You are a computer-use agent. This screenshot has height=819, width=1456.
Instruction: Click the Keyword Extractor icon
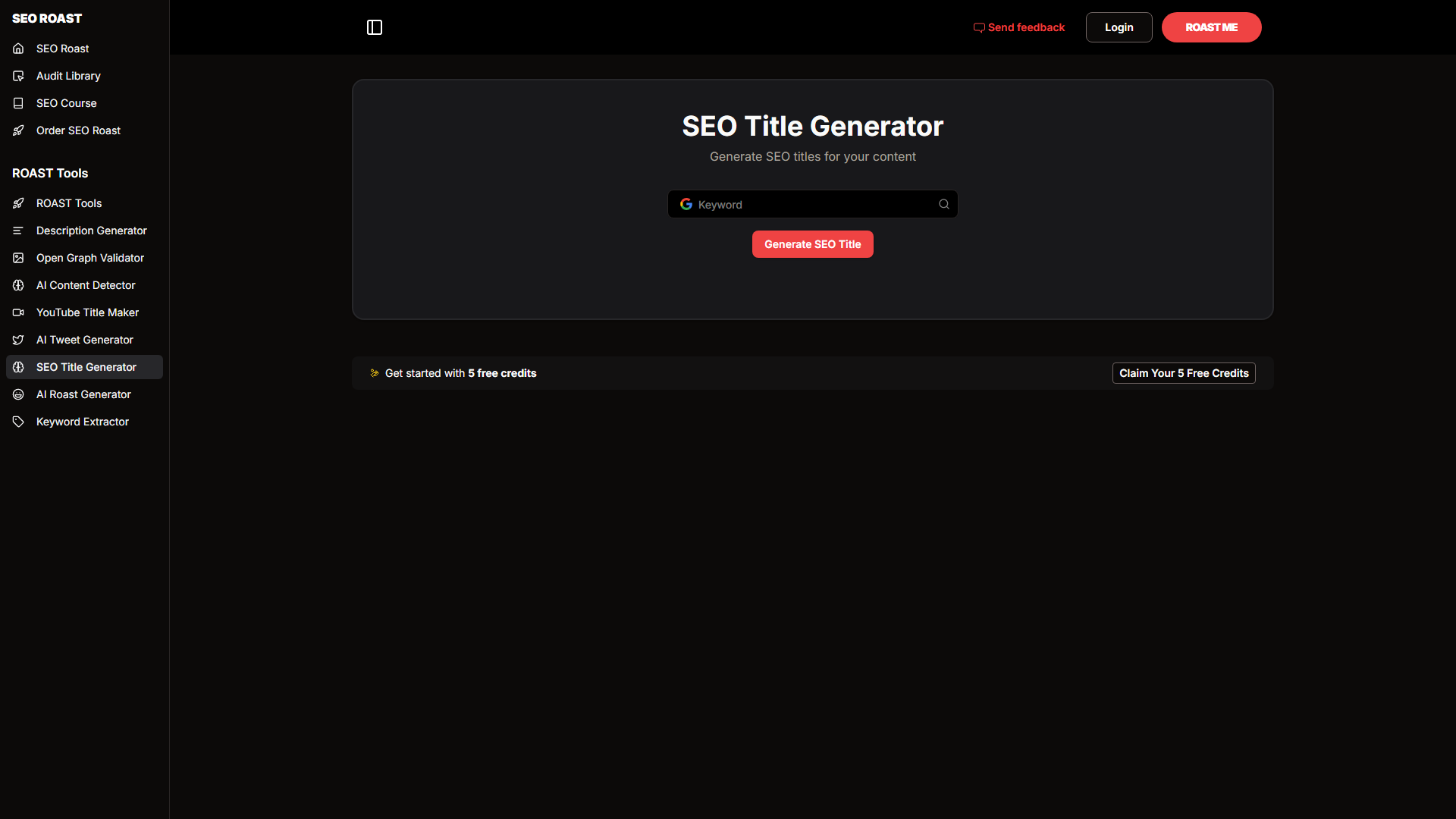pyautogui.click(x=18, y=421)
